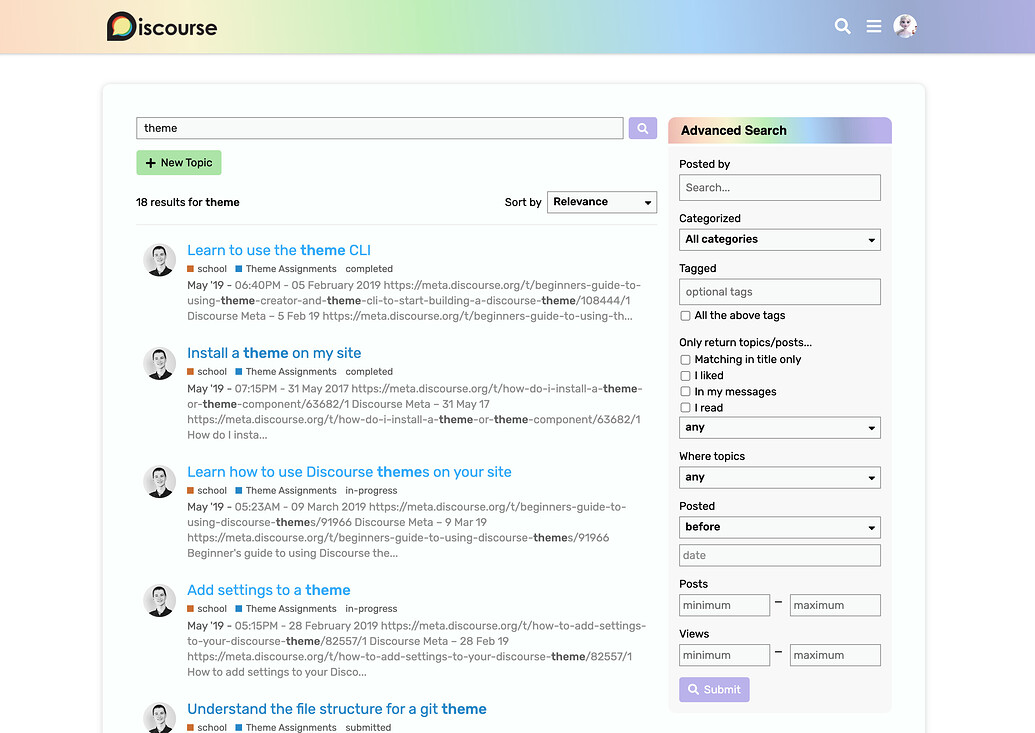Click the Discourse logo in header

click(162, 27)
